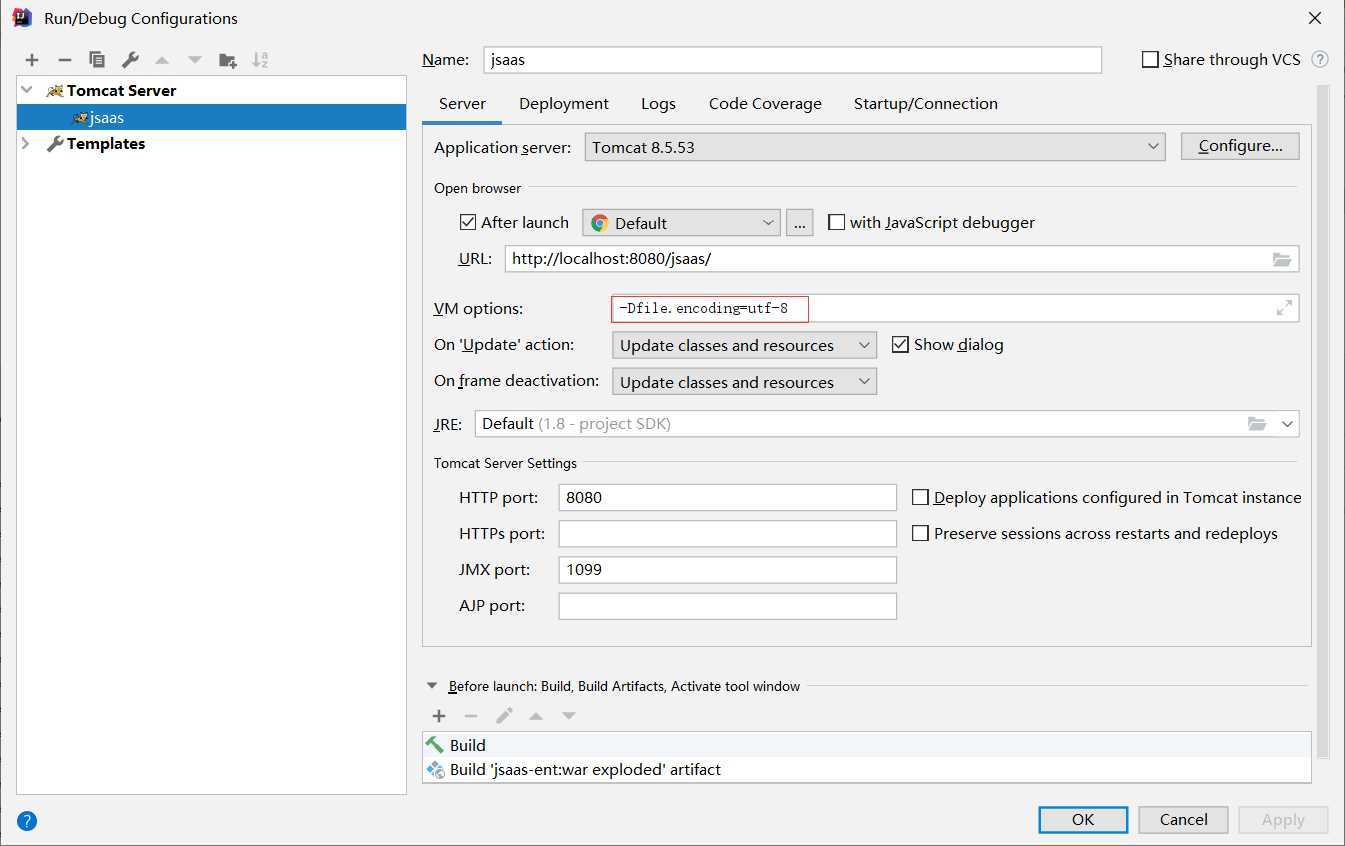Viewport: 1345px width, 846px height.
Task: Switch to Deployment tab
Action: pyautogui.click(x=564, y=103)
